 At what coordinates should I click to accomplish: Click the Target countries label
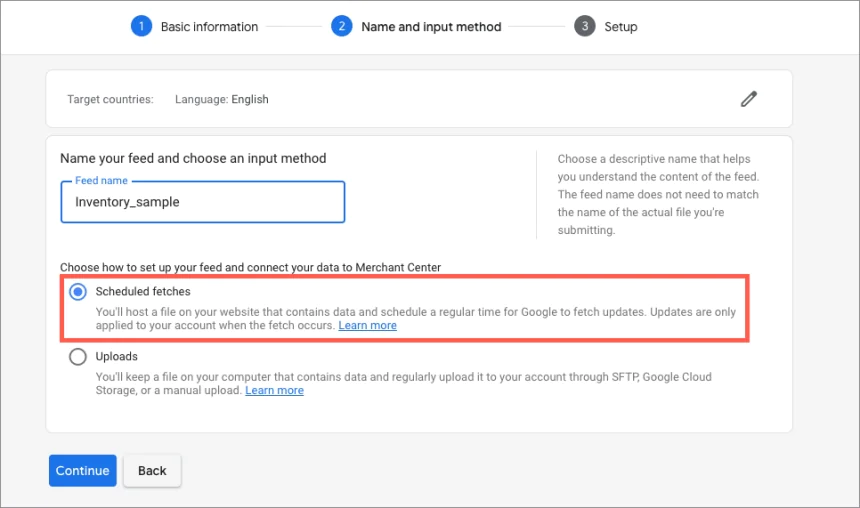point(110,100)
